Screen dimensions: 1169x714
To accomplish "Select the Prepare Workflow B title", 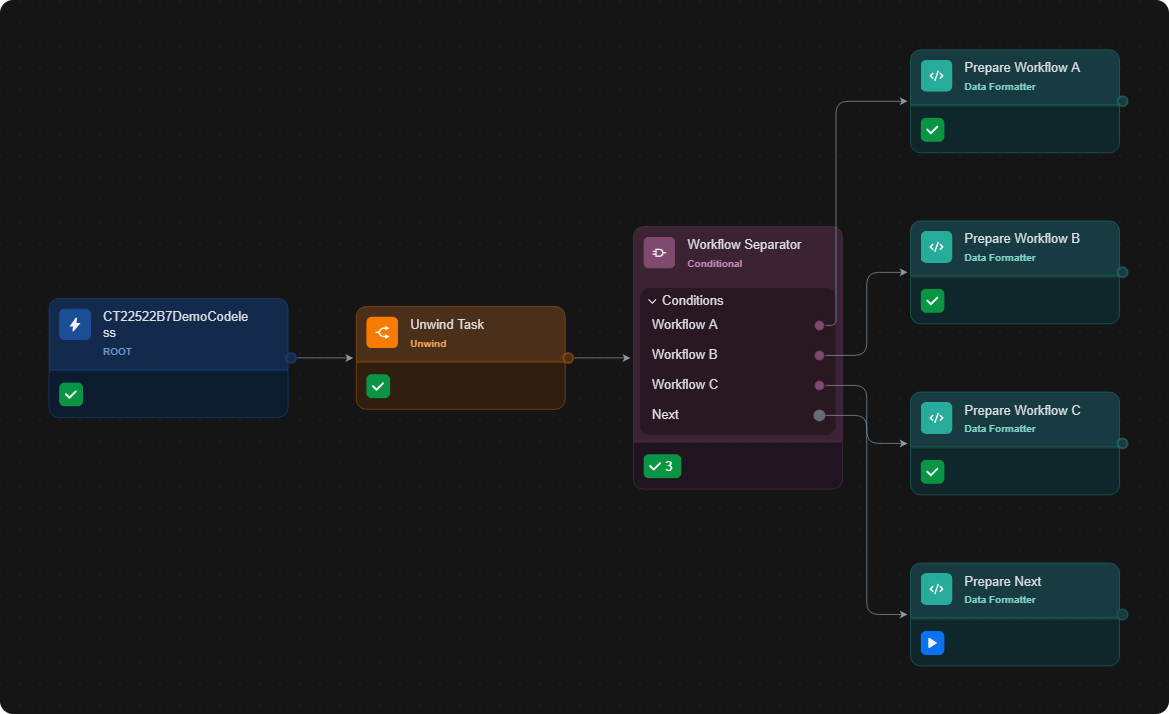I will click(1021, 238).
